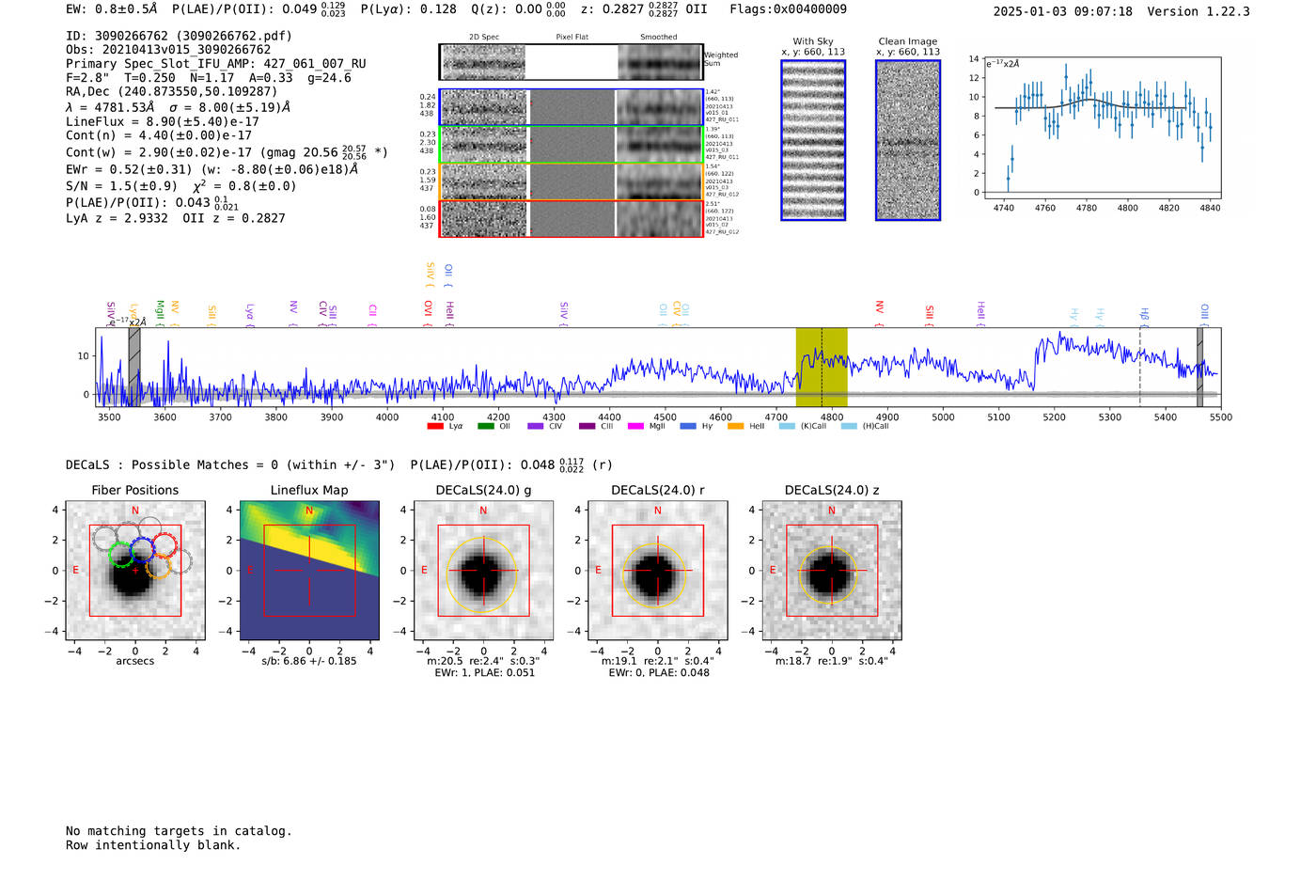1316x896 pixels.
Task: Click the CIII legend swatch
Action: point(587,426)
